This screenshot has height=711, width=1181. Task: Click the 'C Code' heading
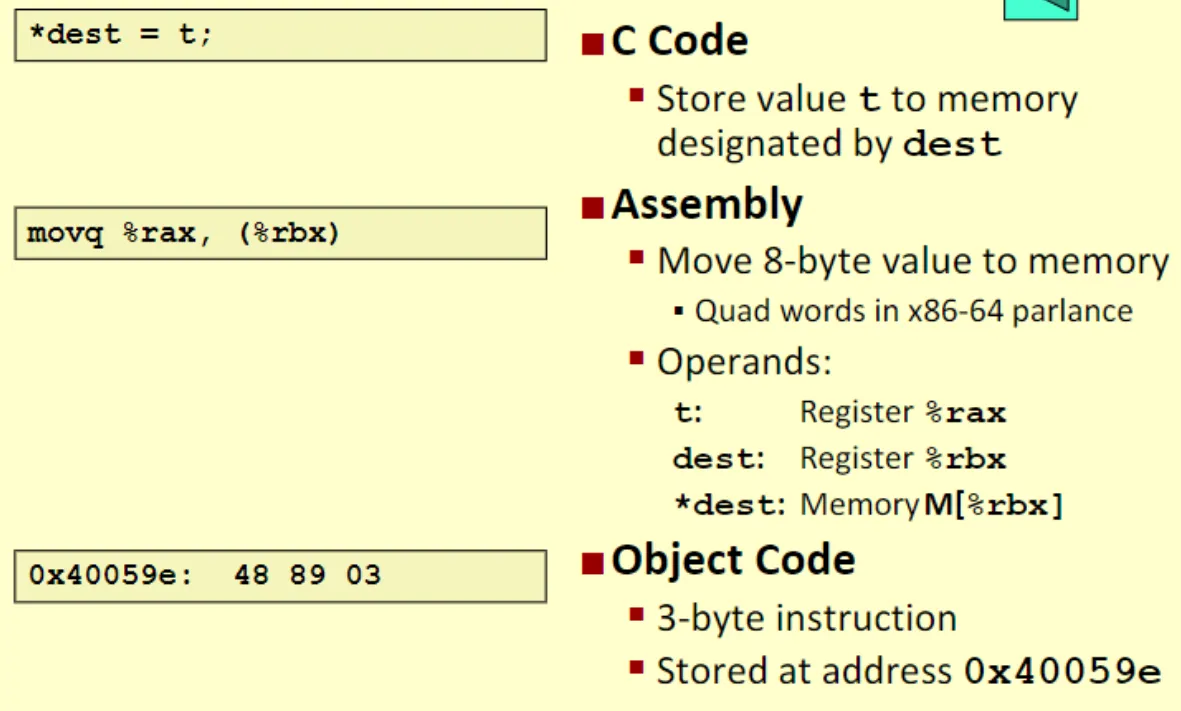tap(679, 41)
